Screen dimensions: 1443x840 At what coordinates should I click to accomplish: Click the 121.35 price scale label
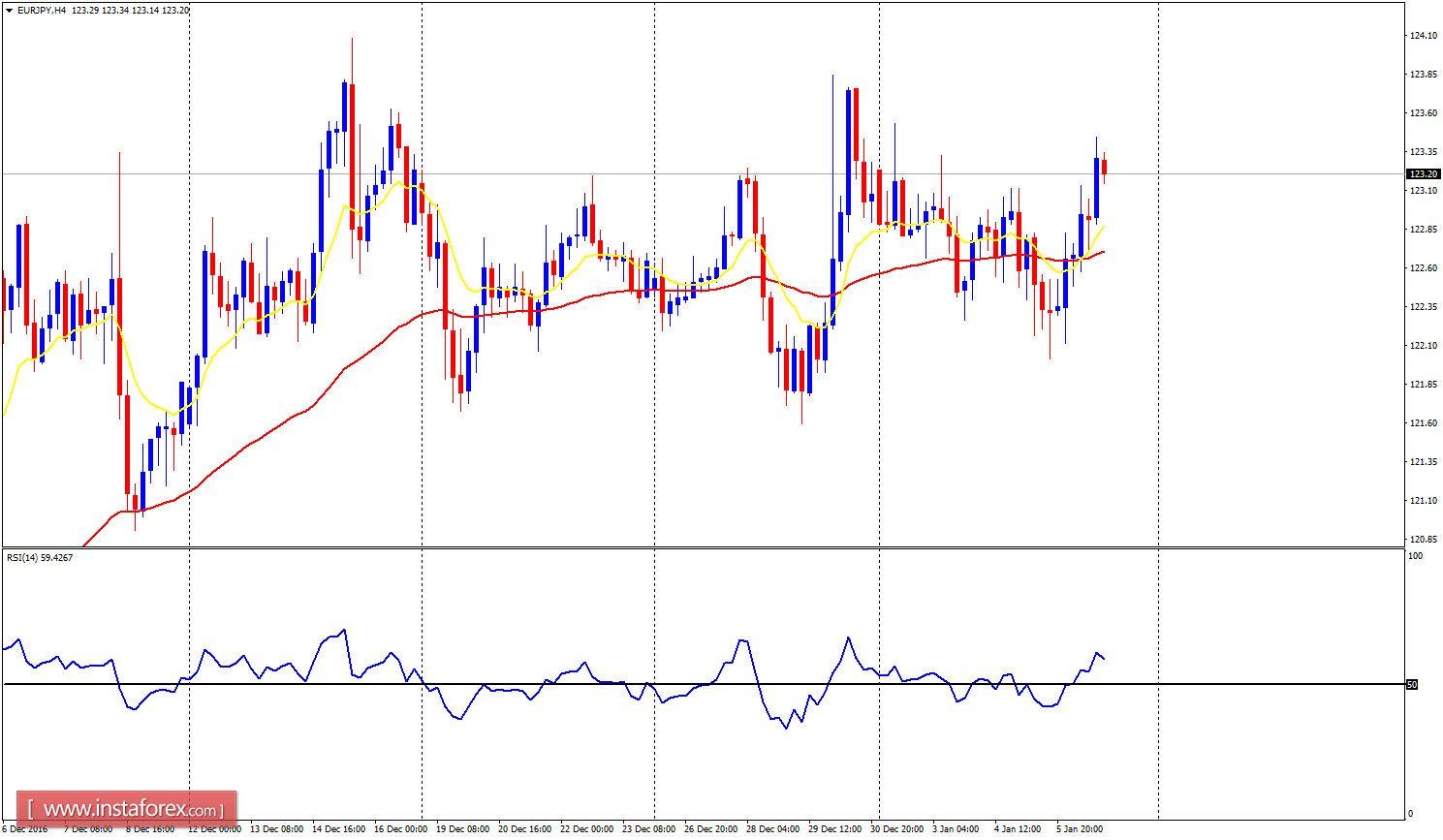1423,462
